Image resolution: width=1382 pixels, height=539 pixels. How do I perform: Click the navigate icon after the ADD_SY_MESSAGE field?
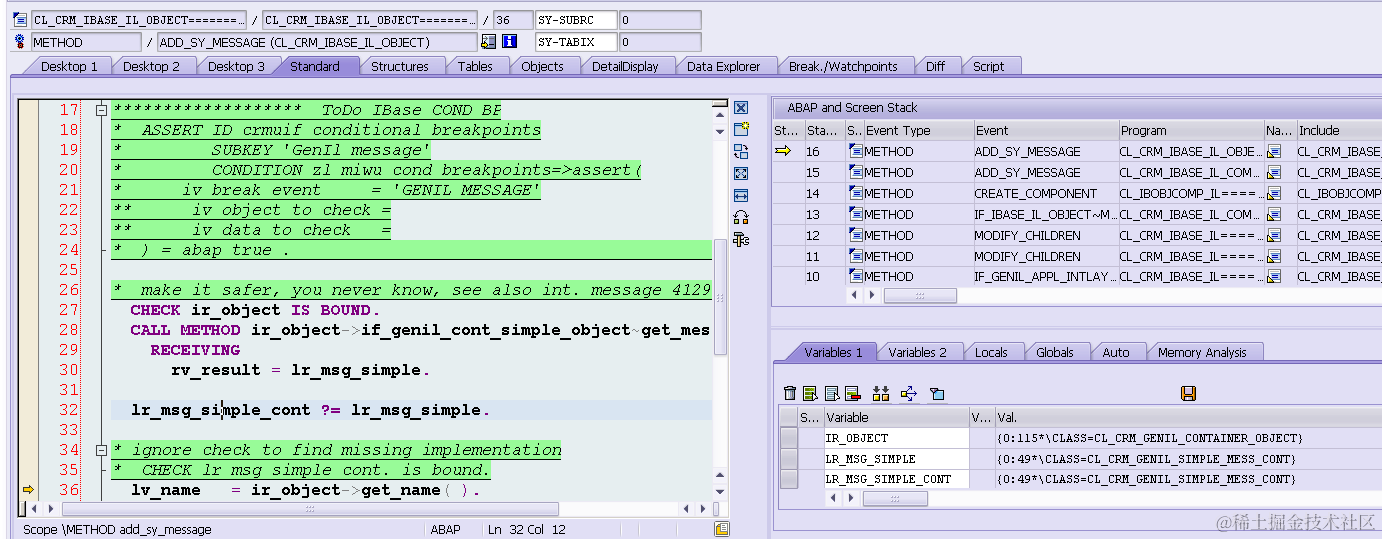488,42
